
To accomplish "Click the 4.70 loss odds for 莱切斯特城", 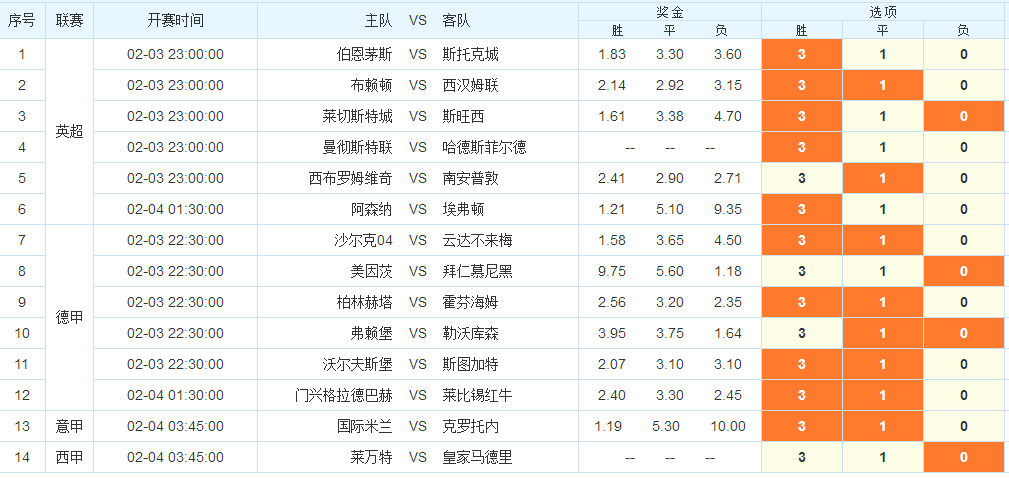I will tap(728, 116).
